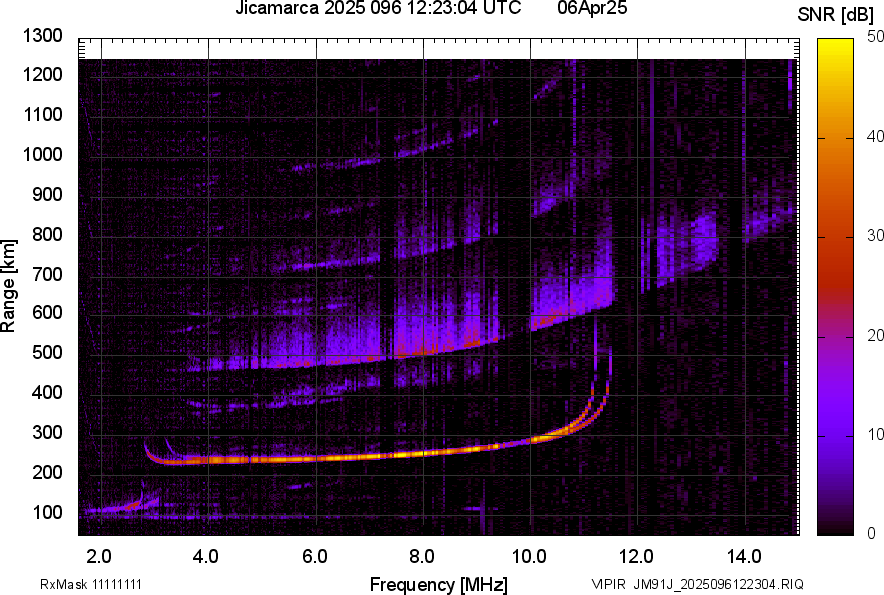Click the frequency axis label '8.0'
The height and width of the screenshot is (595, 884).
421,557
